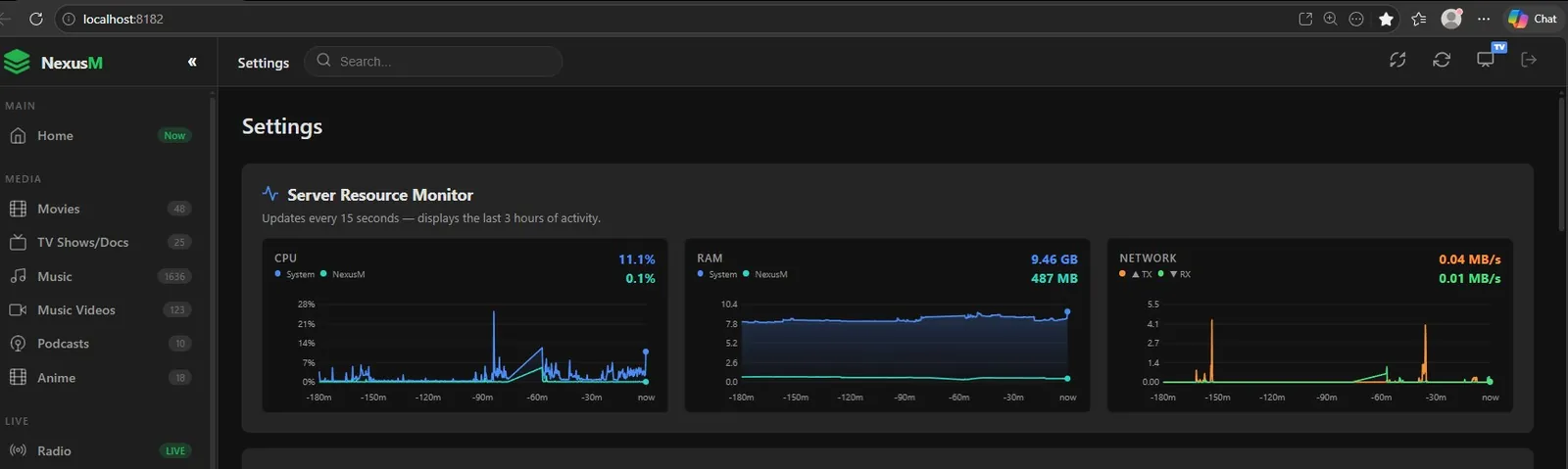Click the main page vertical scrollbar

tap(1562, 164)
